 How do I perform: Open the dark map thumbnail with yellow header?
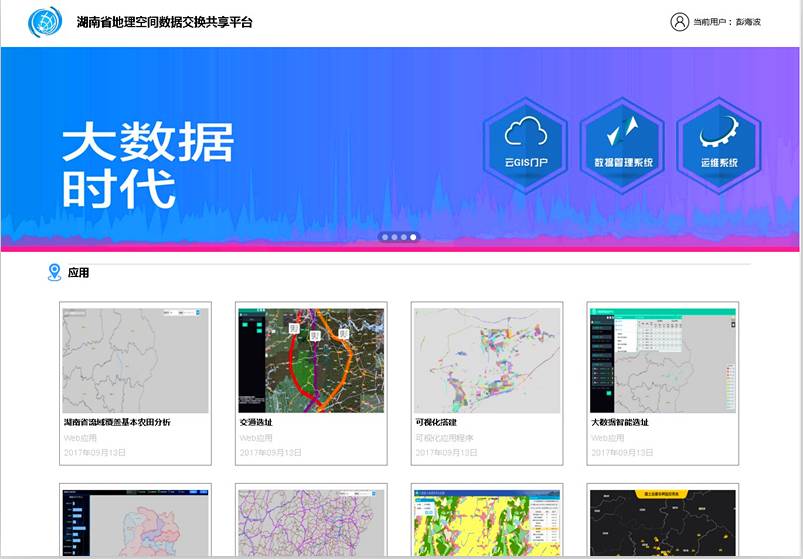click(x=662, y=523)
